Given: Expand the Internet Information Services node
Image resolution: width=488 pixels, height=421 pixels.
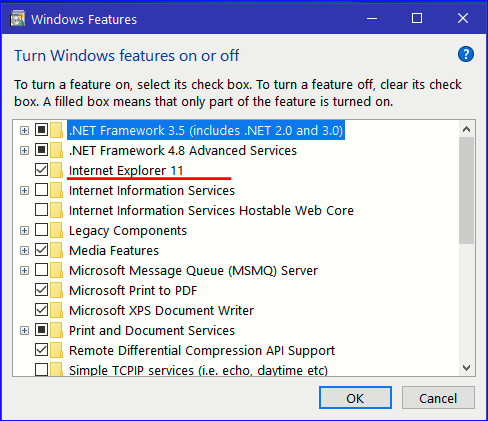Looking at the screenshot, I should click(24, 190).
